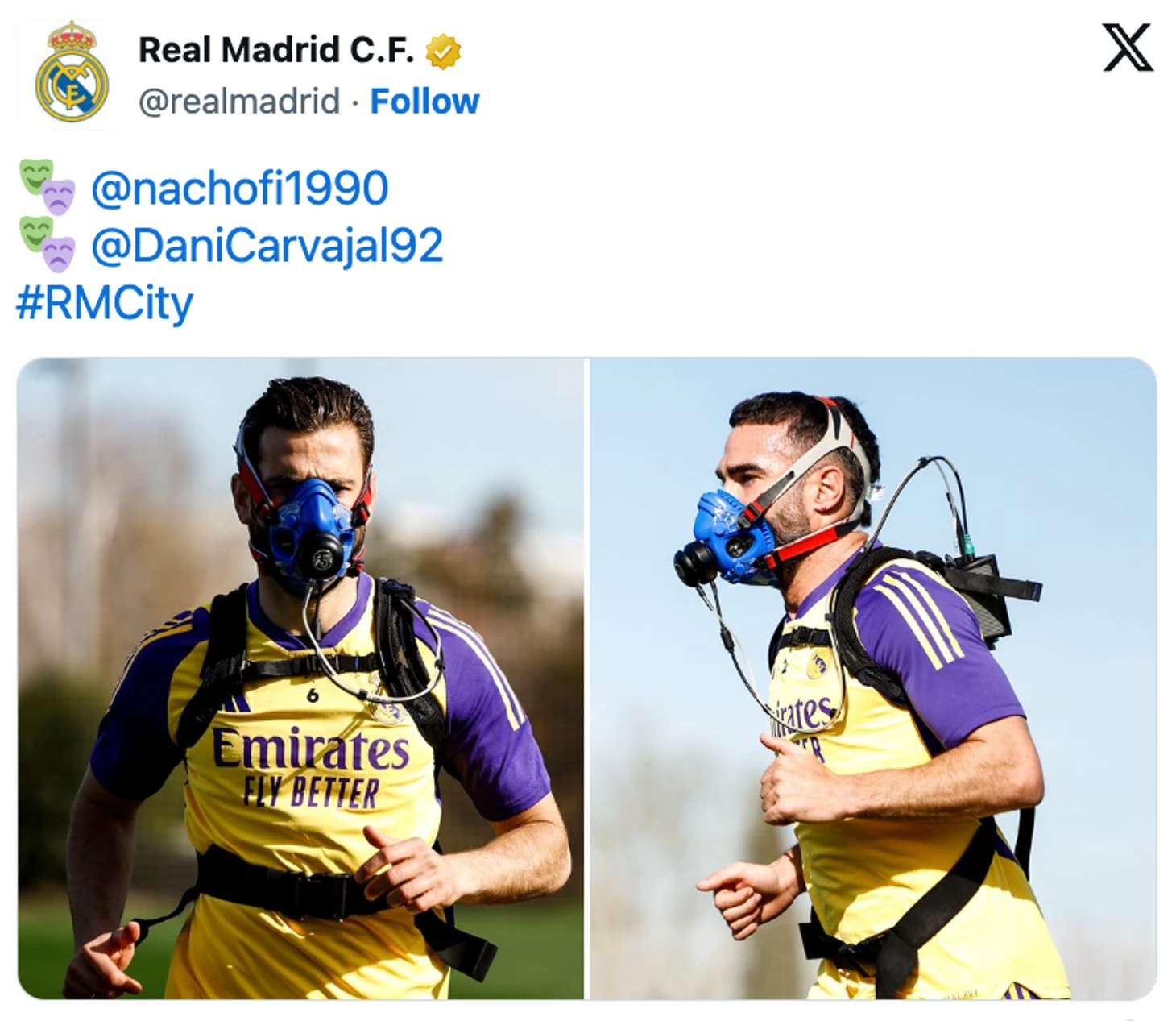Click the theater masks emoji beside @DaniCarvajal92
Screen dimensions: 1176x1021
[48, 244]
